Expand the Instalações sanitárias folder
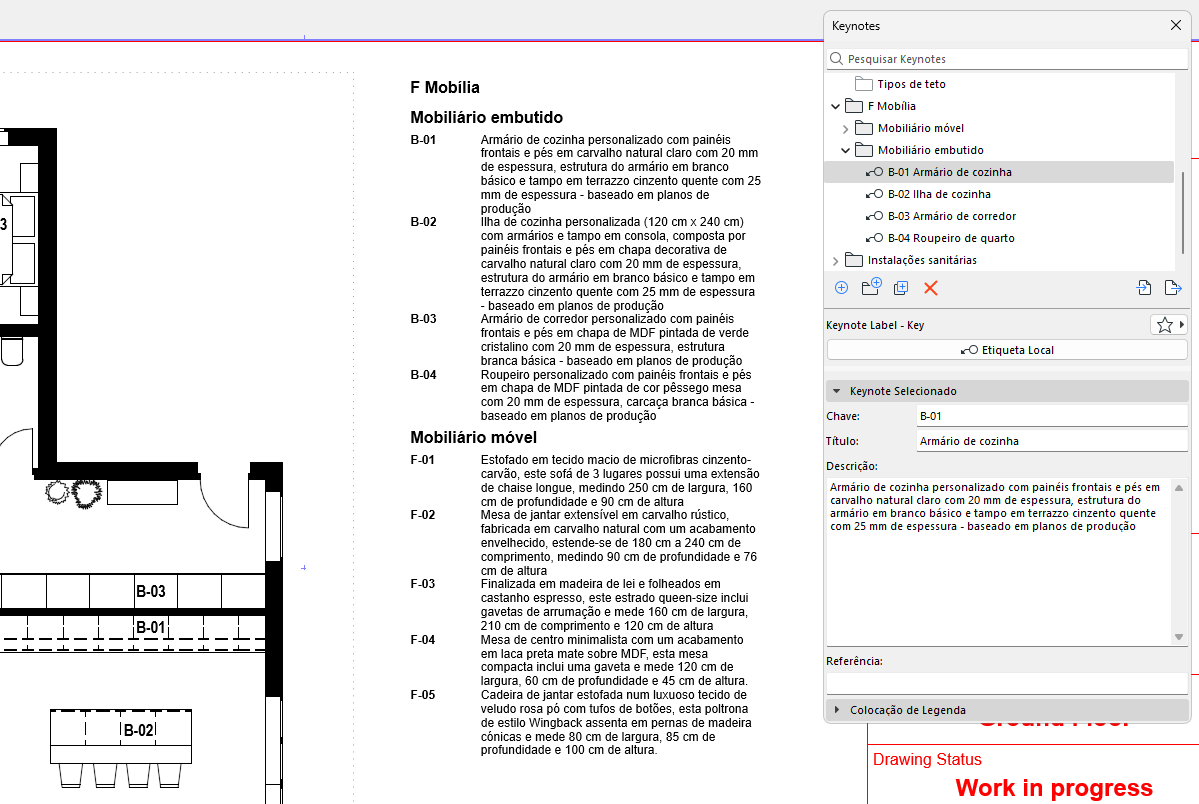 tap(836, 261)
